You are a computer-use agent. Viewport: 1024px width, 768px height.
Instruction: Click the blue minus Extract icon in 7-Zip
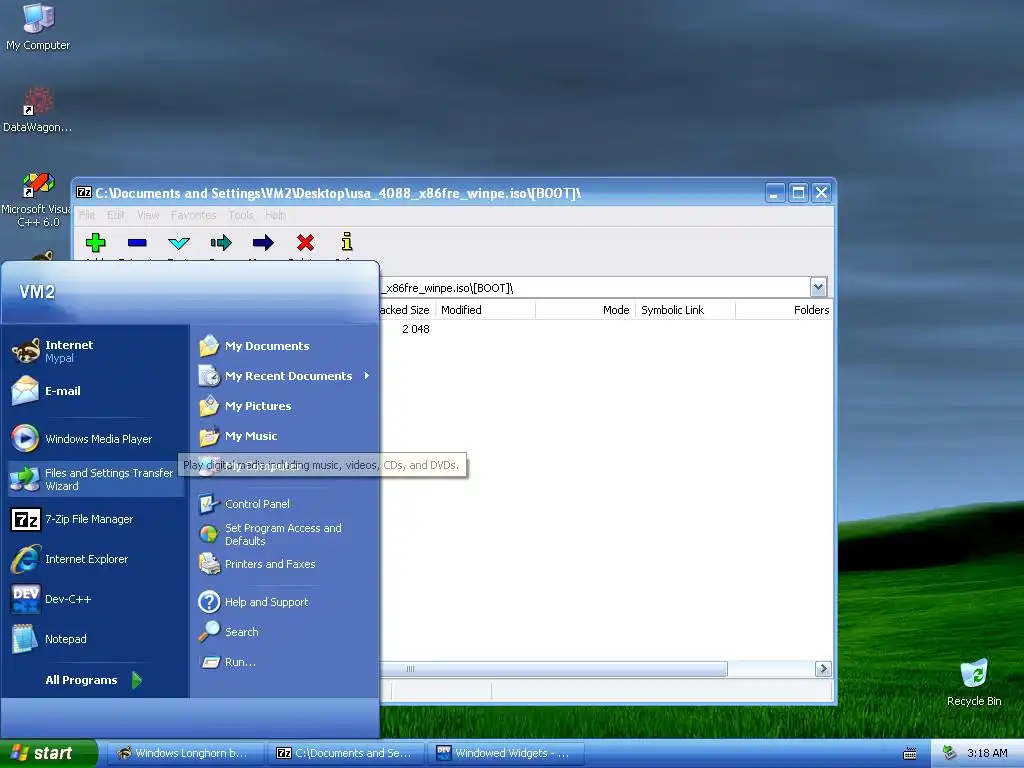pos(137,243)
